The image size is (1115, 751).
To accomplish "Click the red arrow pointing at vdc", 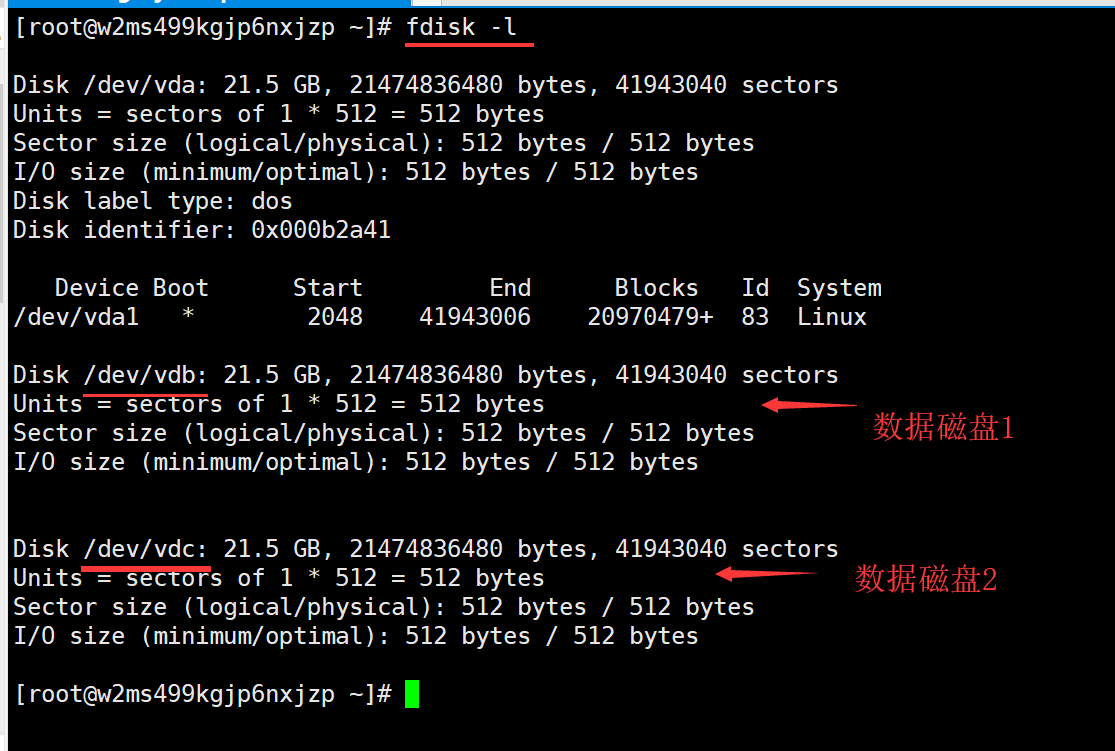I will [767, 573].
